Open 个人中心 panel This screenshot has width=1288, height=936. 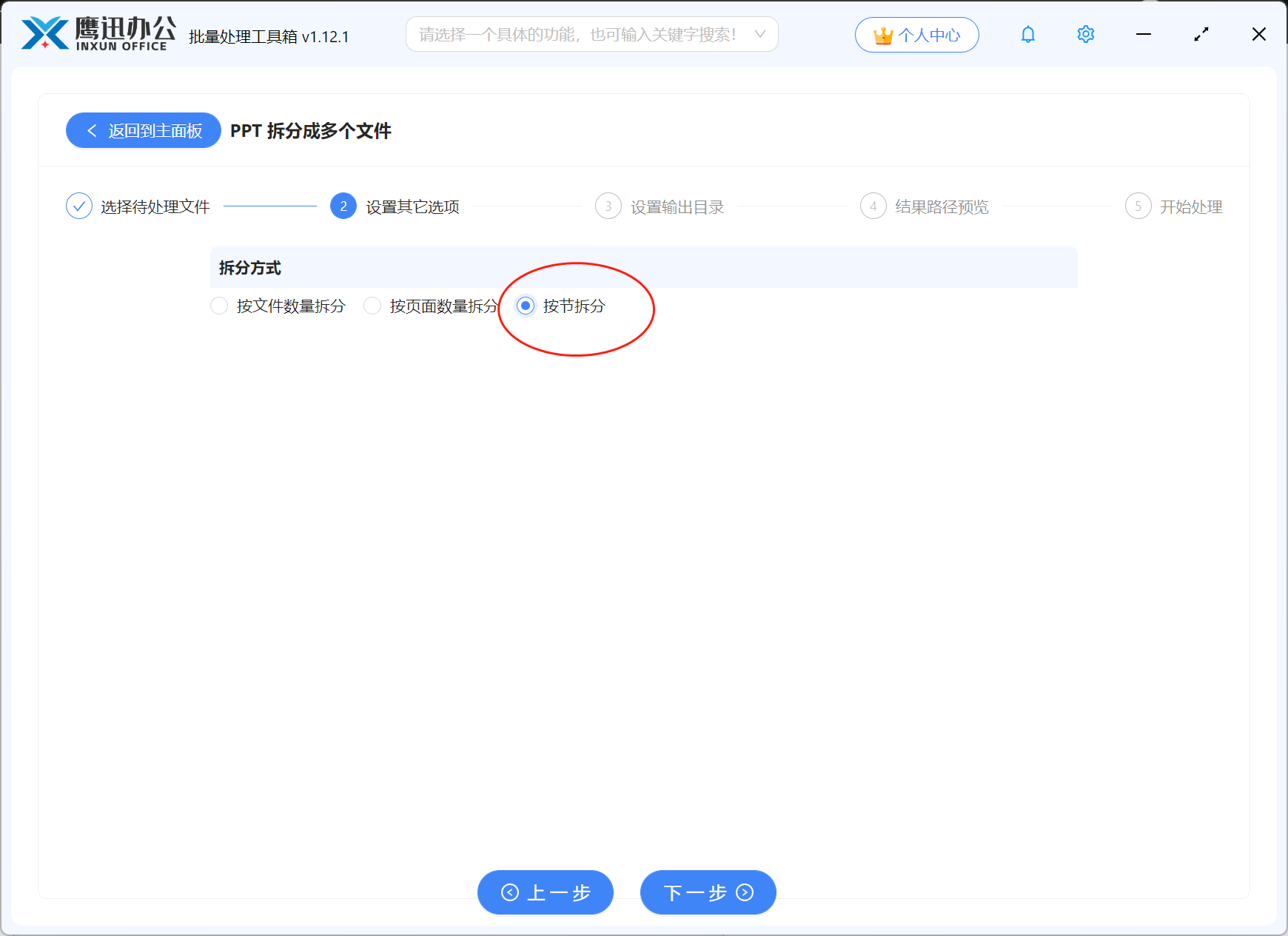(x=916, y=34)
